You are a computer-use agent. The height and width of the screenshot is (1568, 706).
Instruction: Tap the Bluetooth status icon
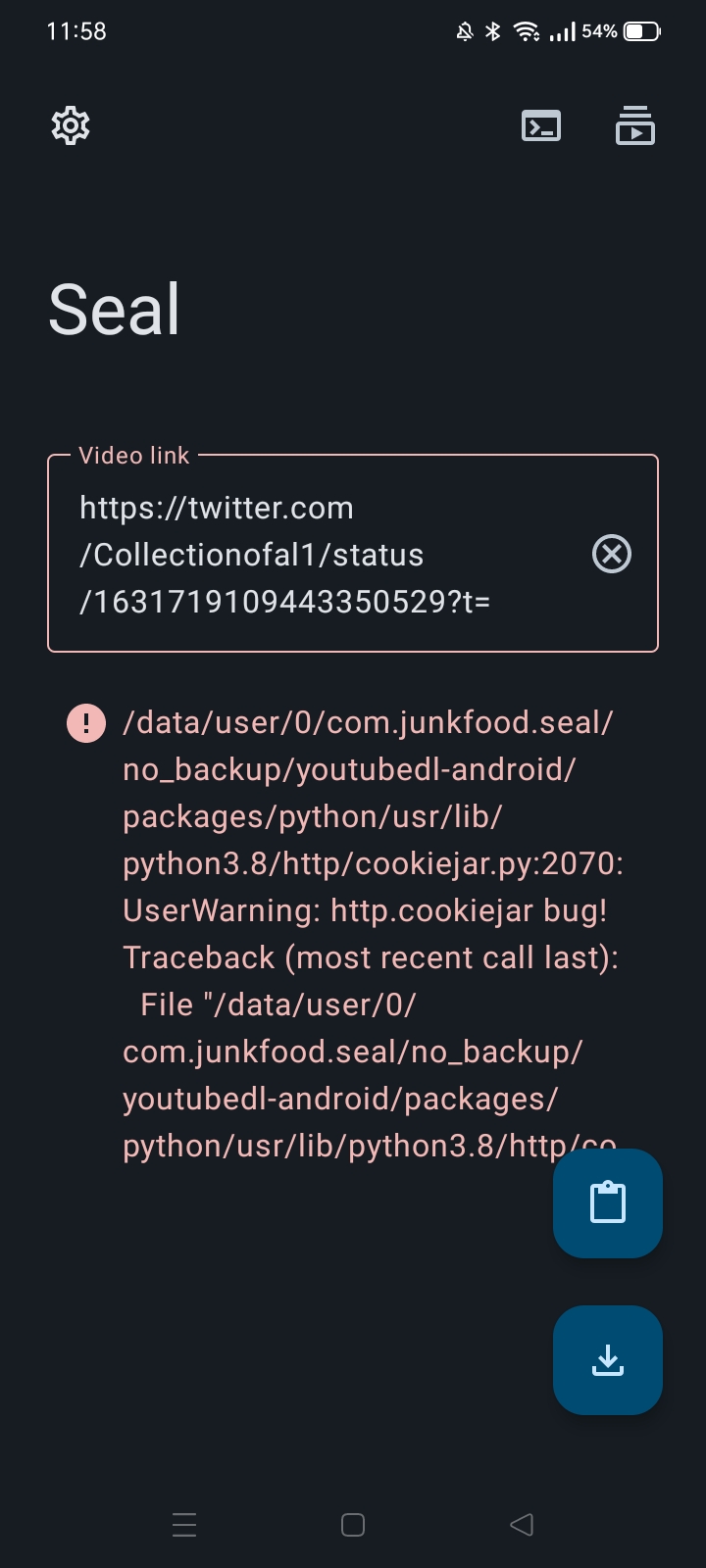click(491, 30)
